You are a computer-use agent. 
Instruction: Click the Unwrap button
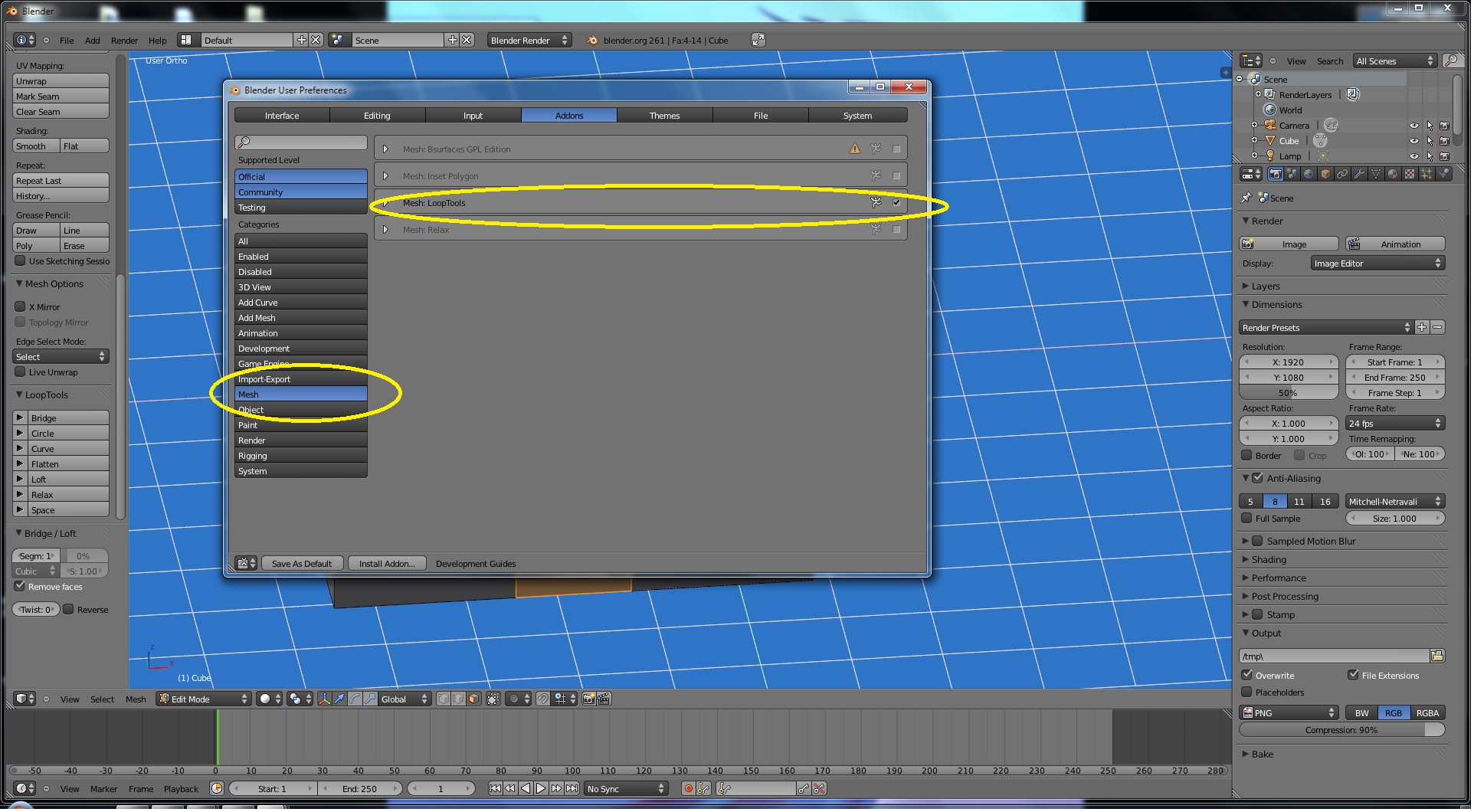click(x=61, y=81)
